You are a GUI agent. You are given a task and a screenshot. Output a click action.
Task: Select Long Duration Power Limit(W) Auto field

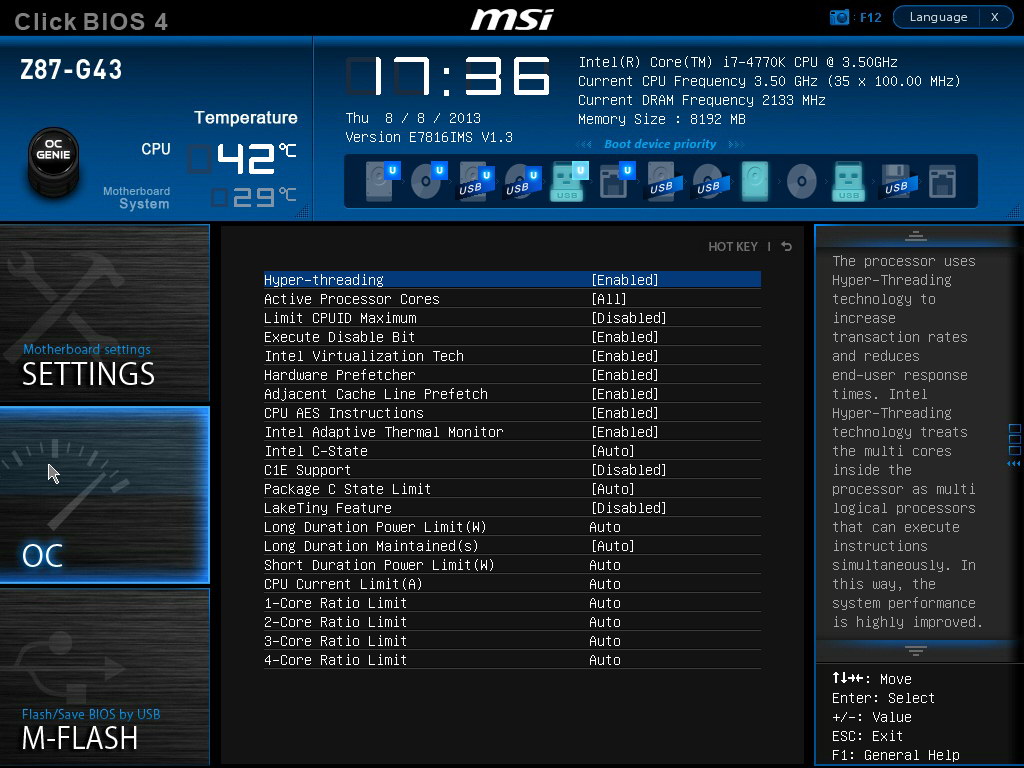(605, 526)
